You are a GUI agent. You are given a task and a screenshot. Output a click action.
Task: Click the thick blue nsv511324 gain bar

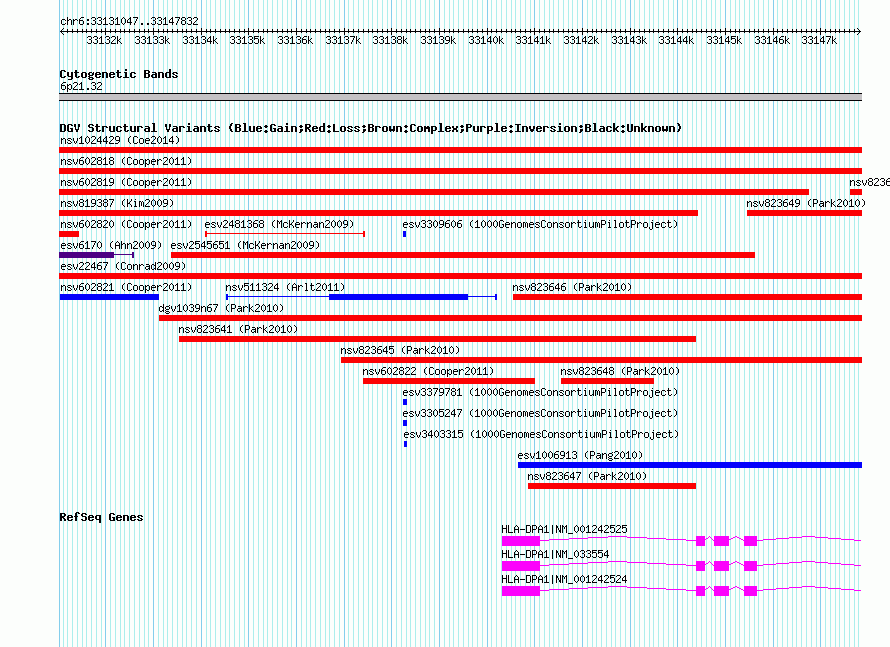398,297
